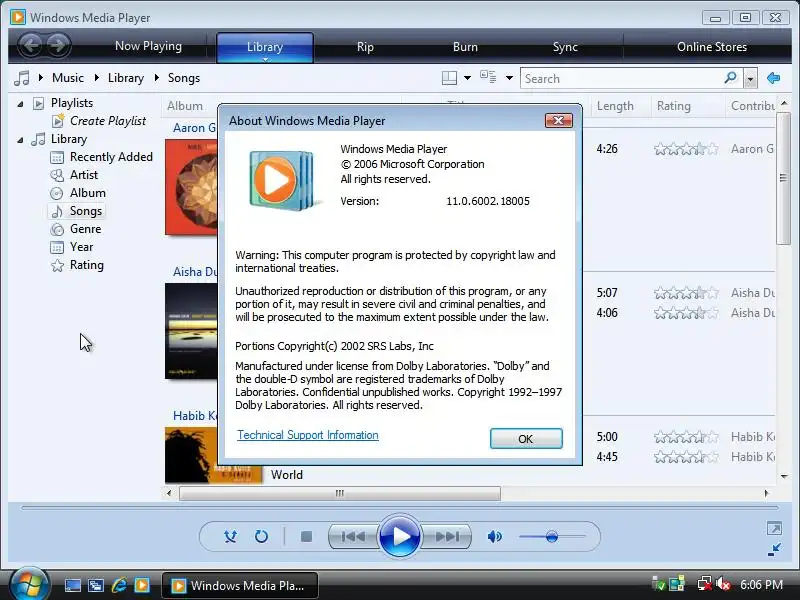800x600 pixels.
Task: Click the Previous track button
Action: click(353, 537)
